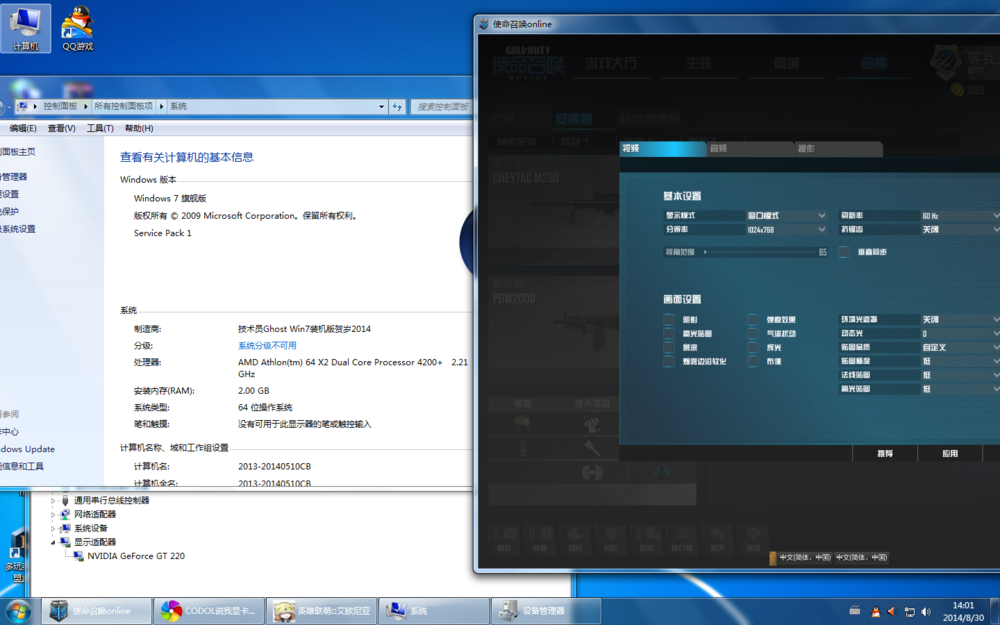Select the 视频 settings tab

[x=663, y=149]
